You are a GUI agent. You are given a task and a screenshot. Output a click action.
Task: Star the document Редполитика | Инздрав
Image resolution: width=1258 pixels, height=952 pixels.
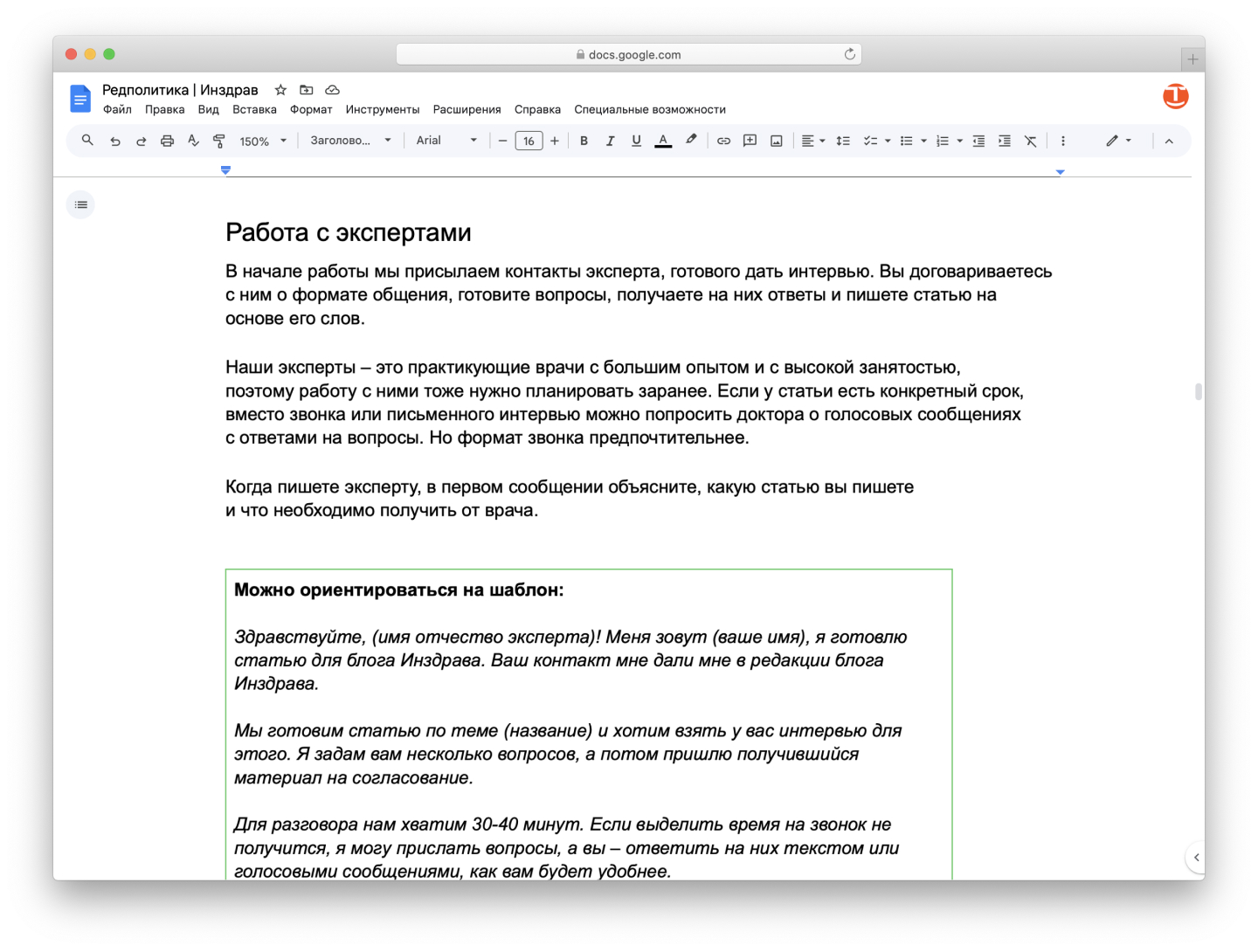click(x=280, y=90)
